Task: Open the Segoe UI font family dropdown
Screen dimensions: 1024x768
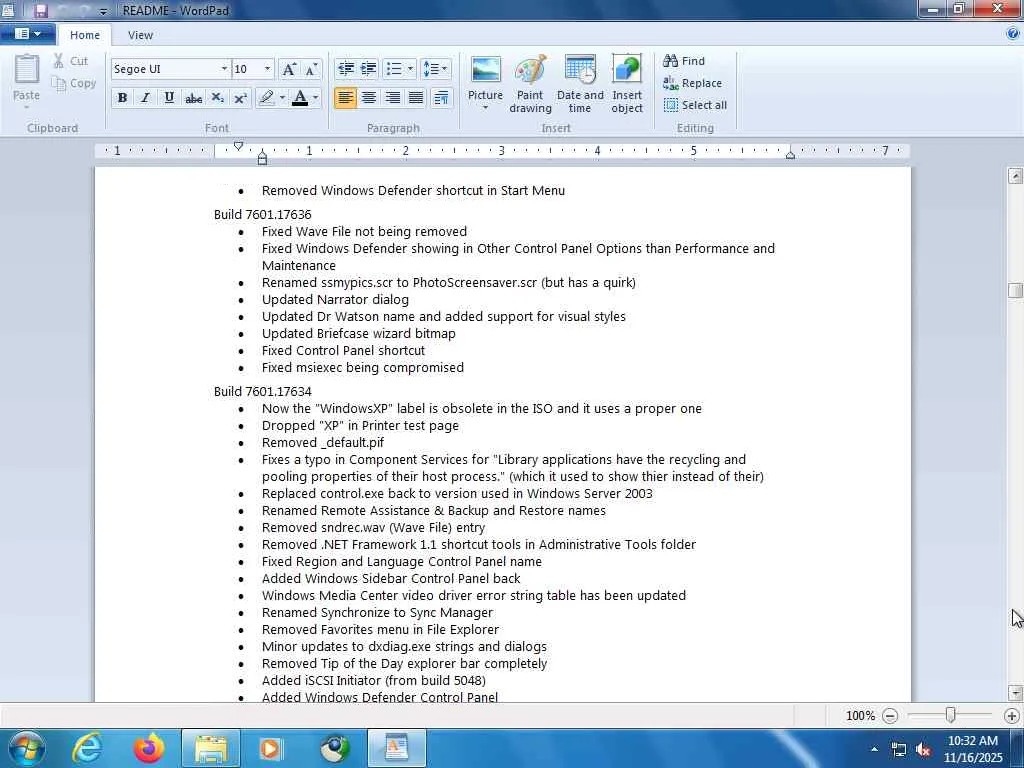Action: [x=224, y=69]
